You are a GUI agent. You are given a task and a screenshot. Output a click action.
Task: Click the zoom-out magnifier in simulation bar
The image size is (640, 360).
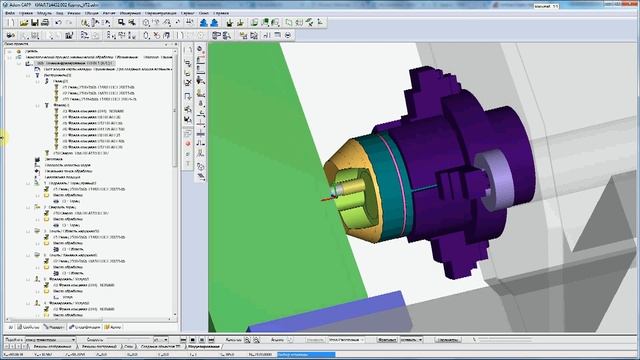point(256,340)
